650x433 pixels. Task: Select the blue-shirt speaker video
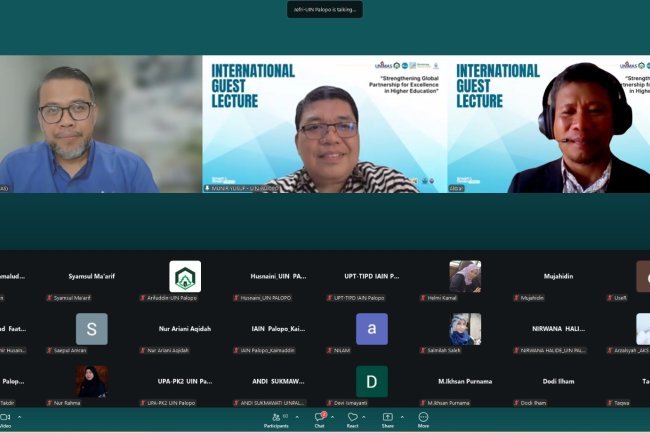coord(101,124)
